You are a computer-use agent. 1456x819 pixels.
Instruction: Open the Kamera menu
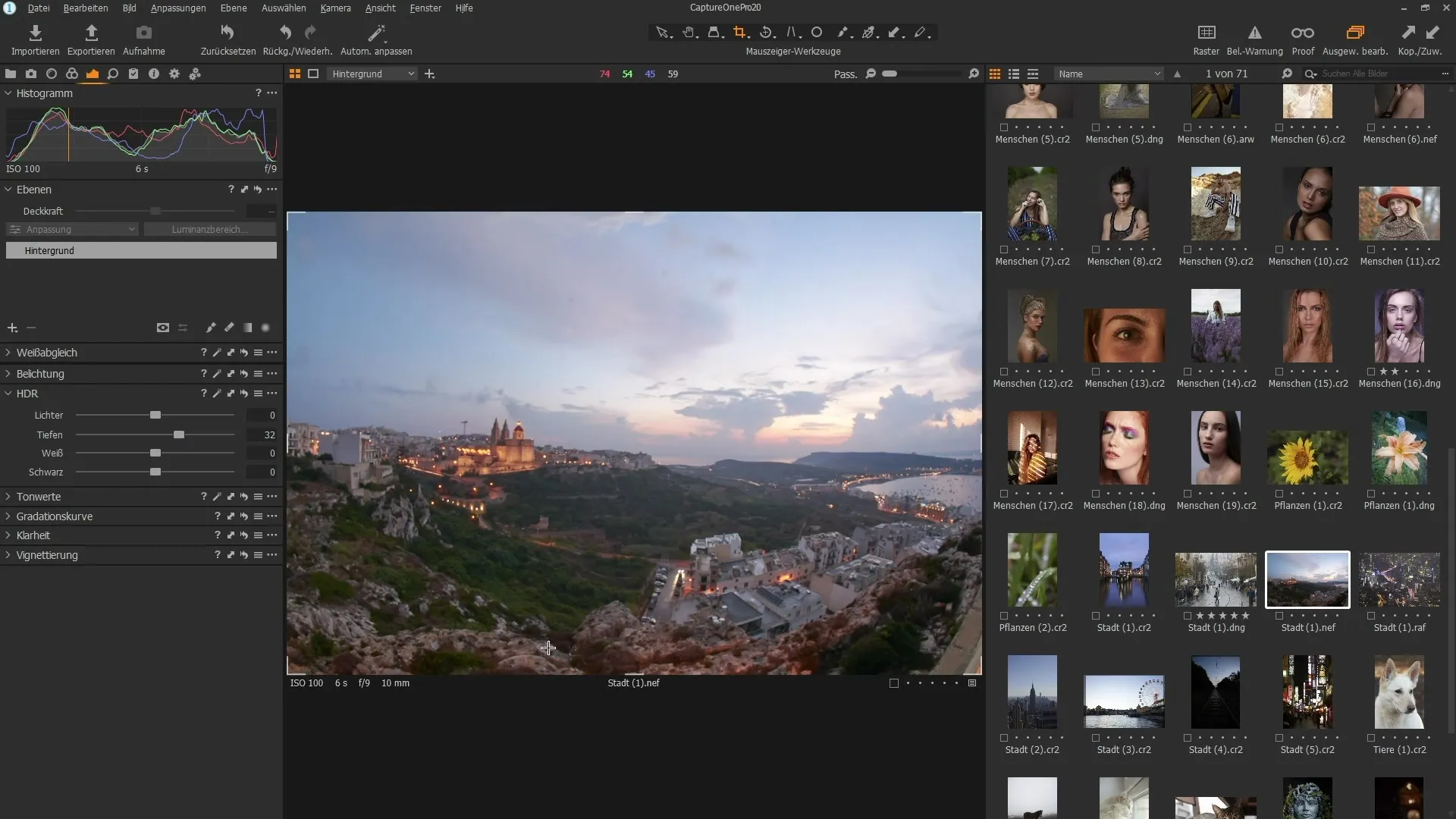[x=335, y=8]
